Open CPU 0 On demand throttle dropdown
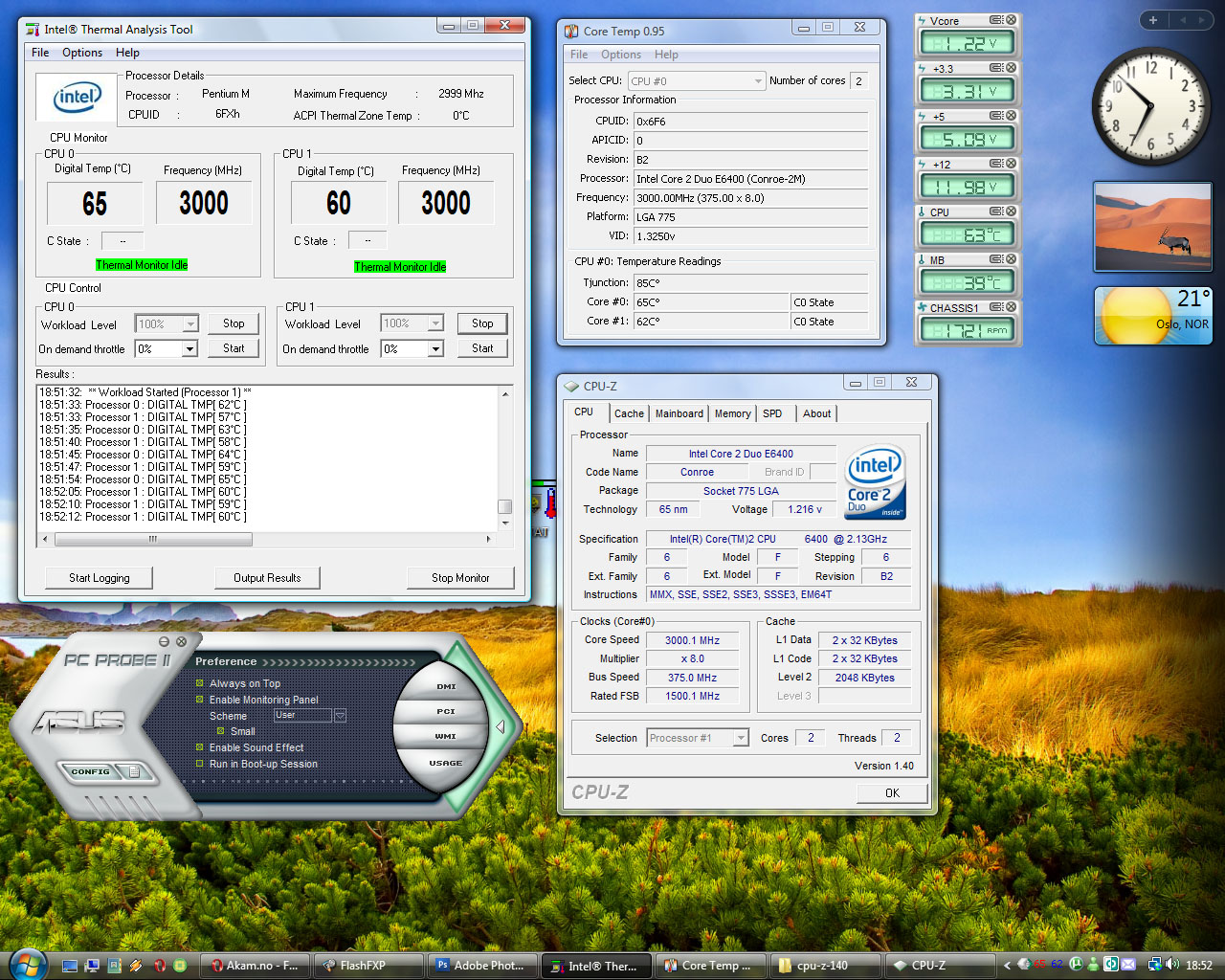 189,349
